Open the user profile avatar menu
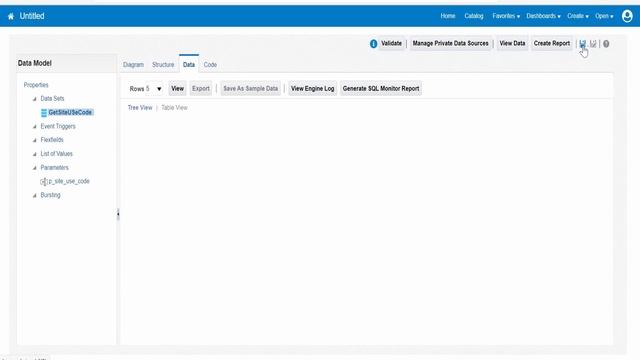This screenshot has width=640, height=360. coord(627,16)
